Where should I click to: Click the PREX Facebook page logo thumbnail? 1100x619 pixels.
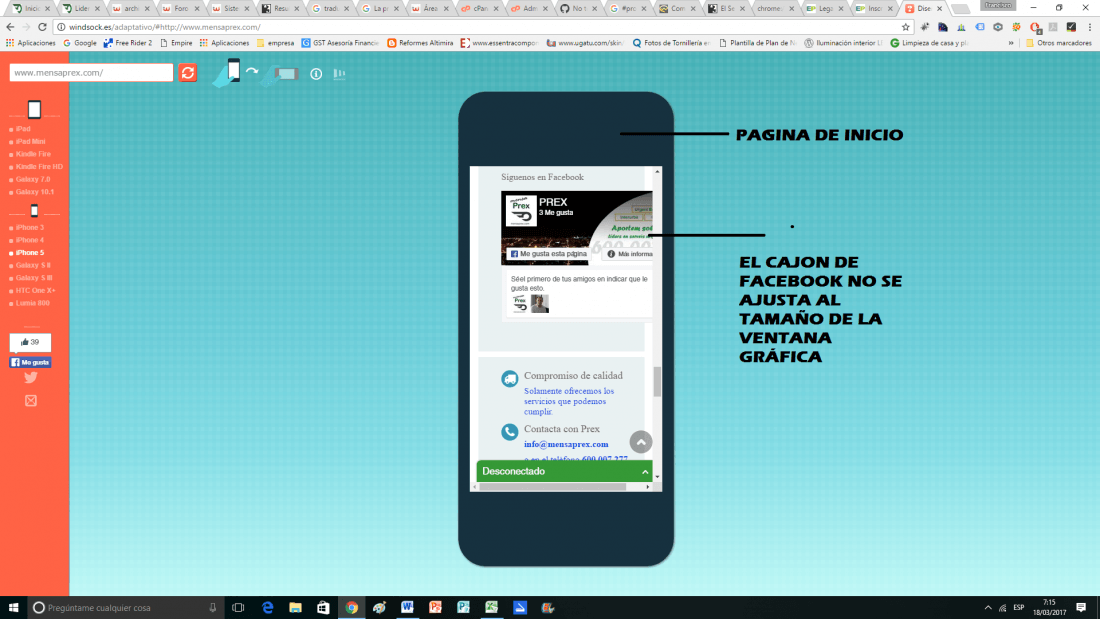tap(521, 211)
